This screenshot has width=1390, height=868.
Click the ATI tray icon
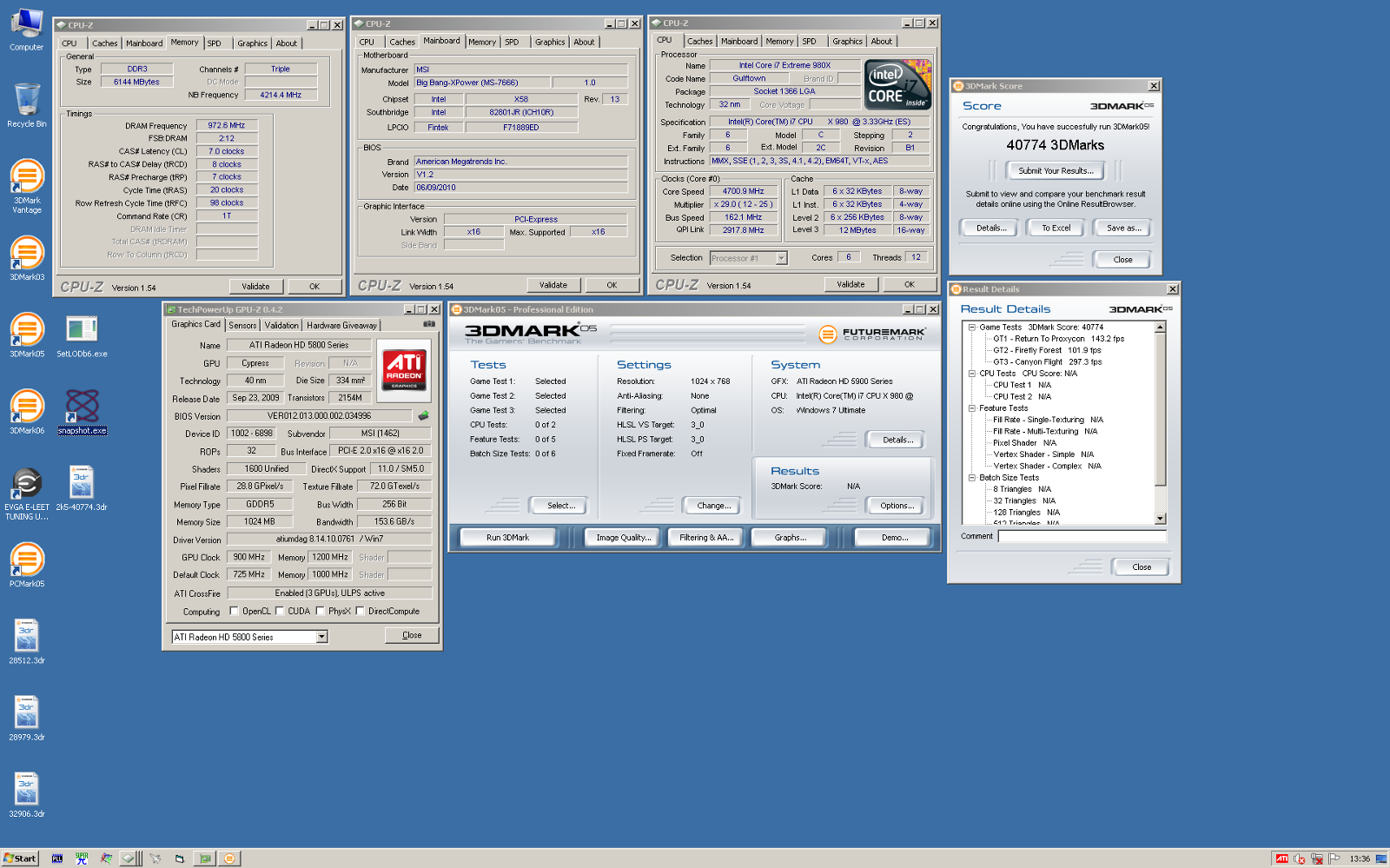point(1281,858)
